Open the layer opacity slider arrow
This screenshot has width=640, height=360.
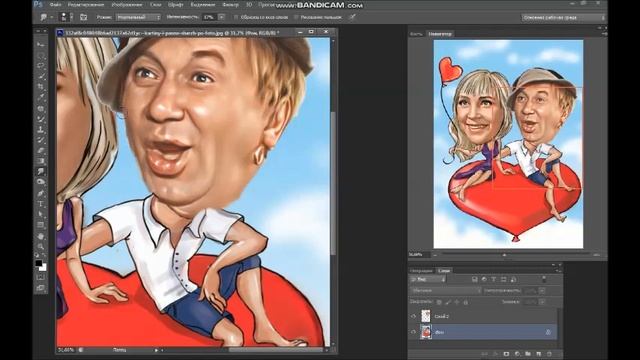coord(542,291)
